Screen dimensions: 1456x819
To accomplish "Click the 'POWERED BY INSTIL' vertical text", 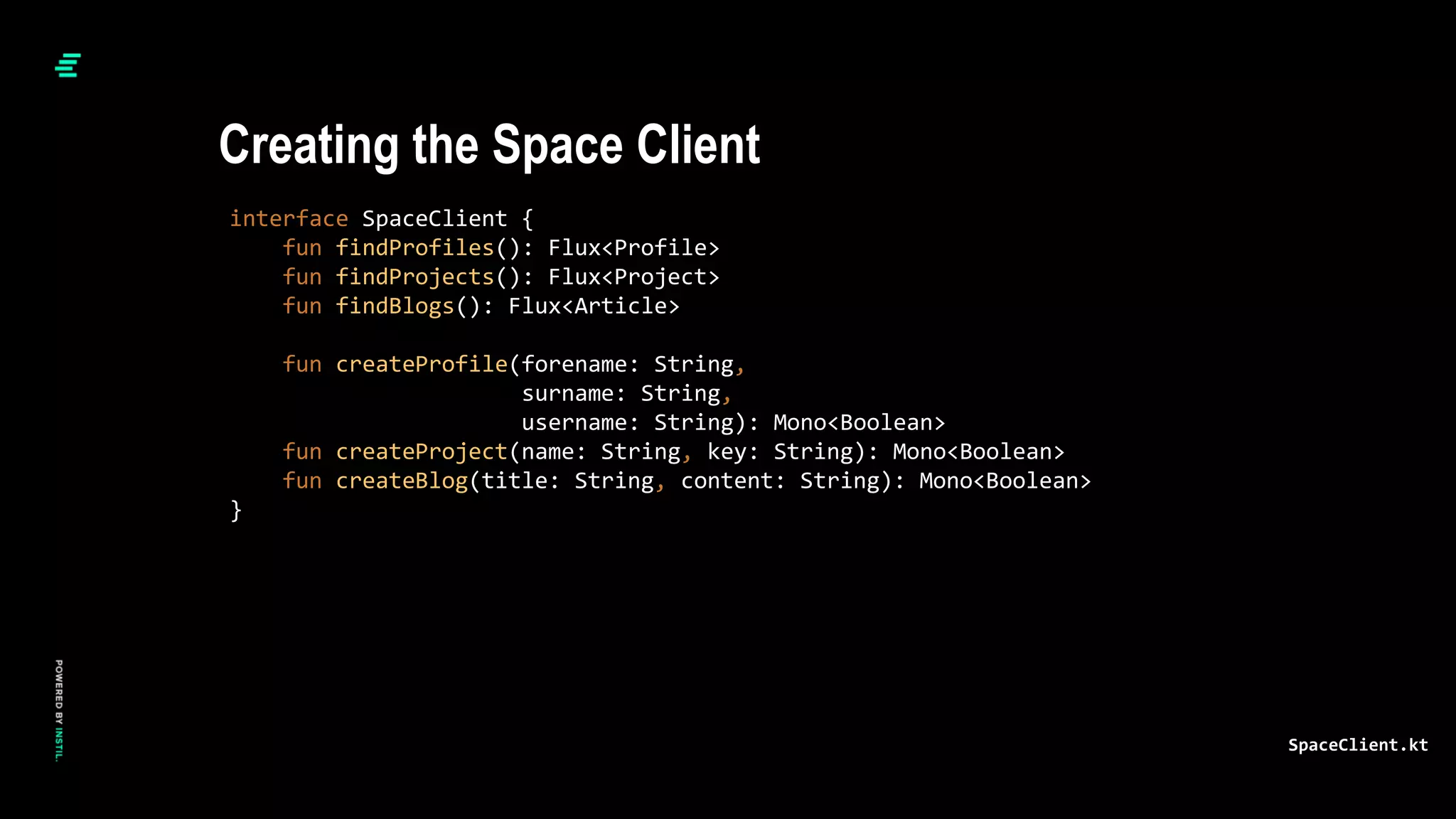I will click(x=59, y=710).
